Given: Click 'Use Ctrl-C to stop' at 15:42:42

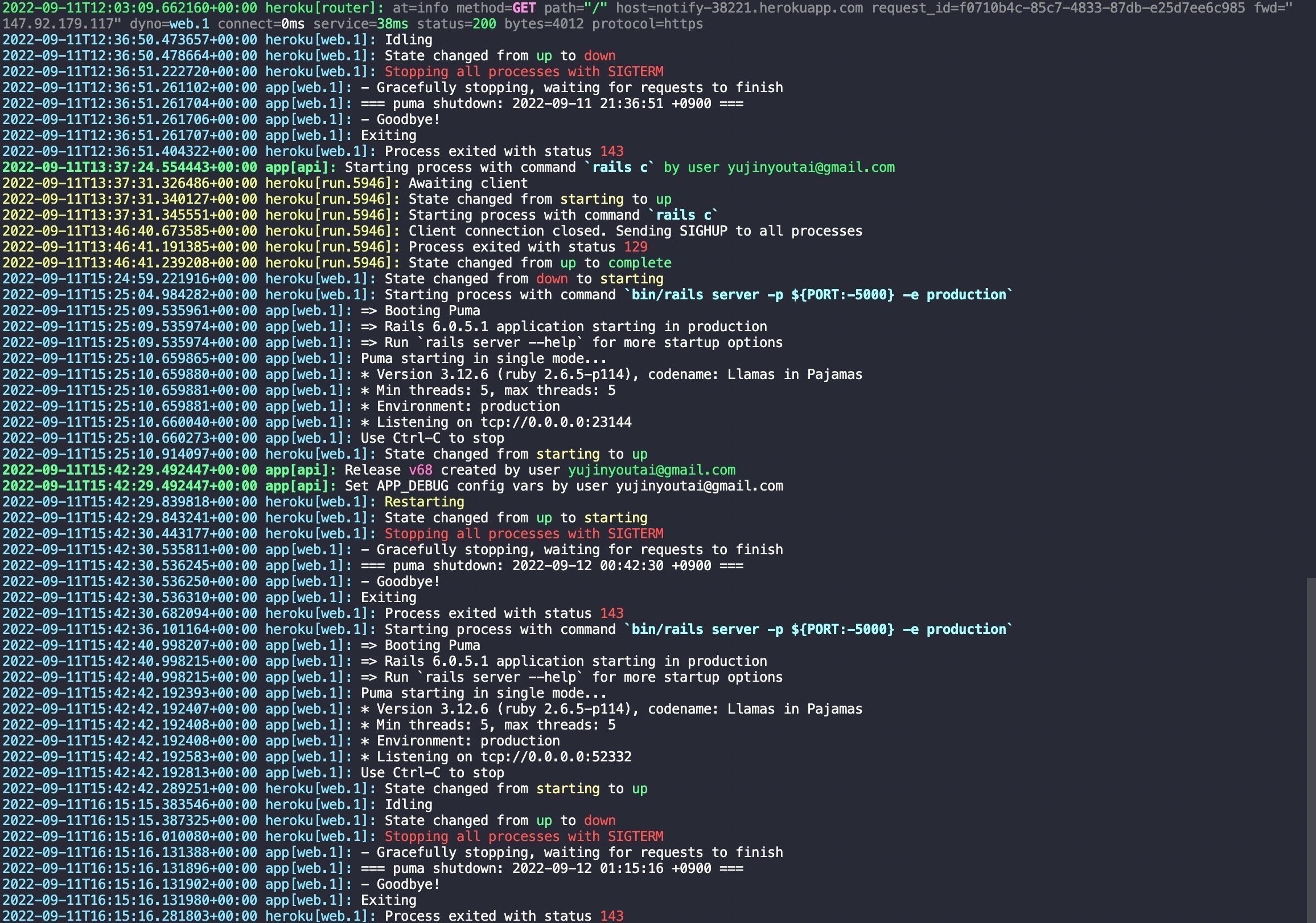Looking at the screenshot, I should pyautogui.click(x=253, y=773).
